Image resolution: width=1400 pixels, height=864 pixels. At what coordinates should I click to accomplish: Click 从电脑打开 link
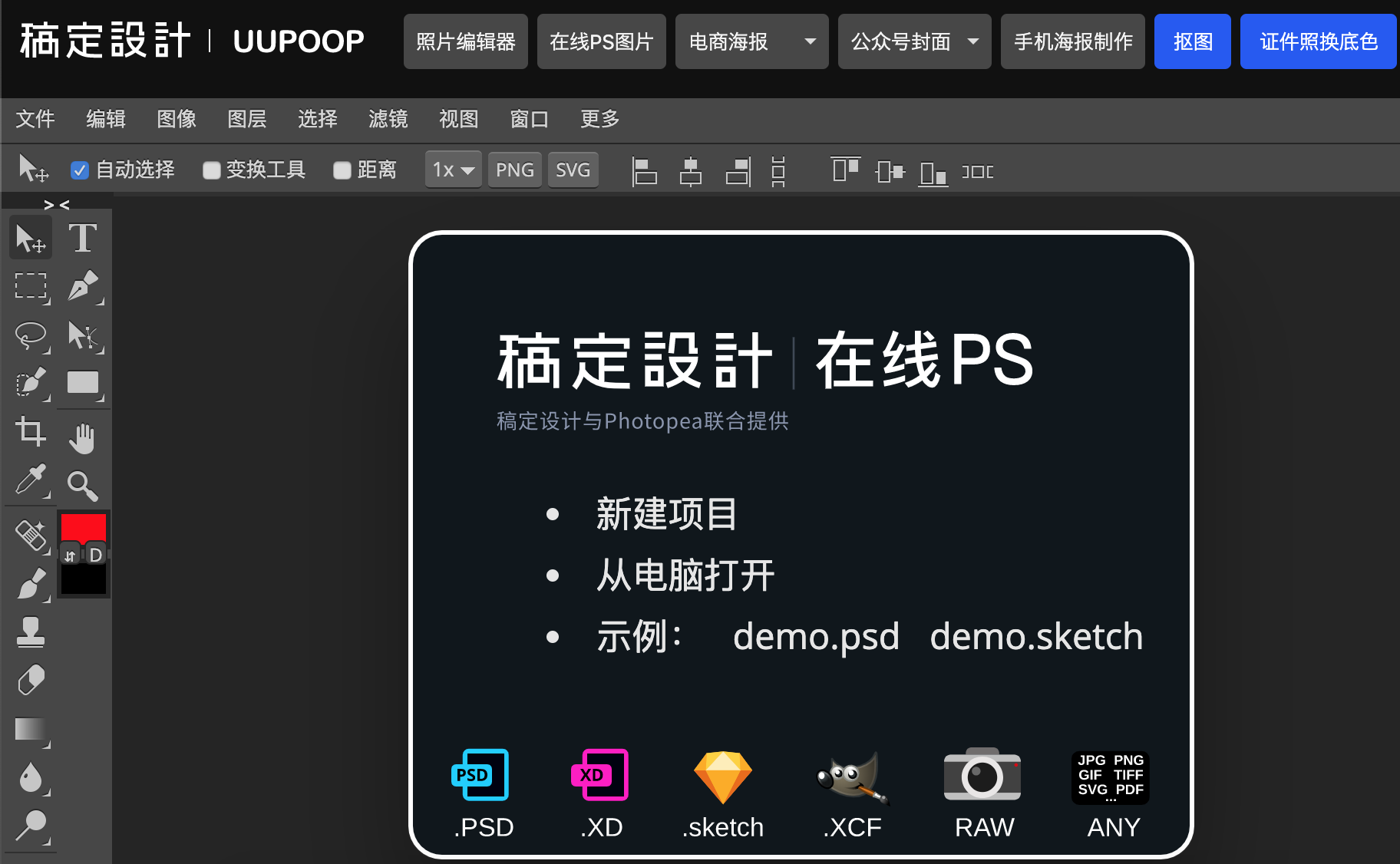click(685, 575)
